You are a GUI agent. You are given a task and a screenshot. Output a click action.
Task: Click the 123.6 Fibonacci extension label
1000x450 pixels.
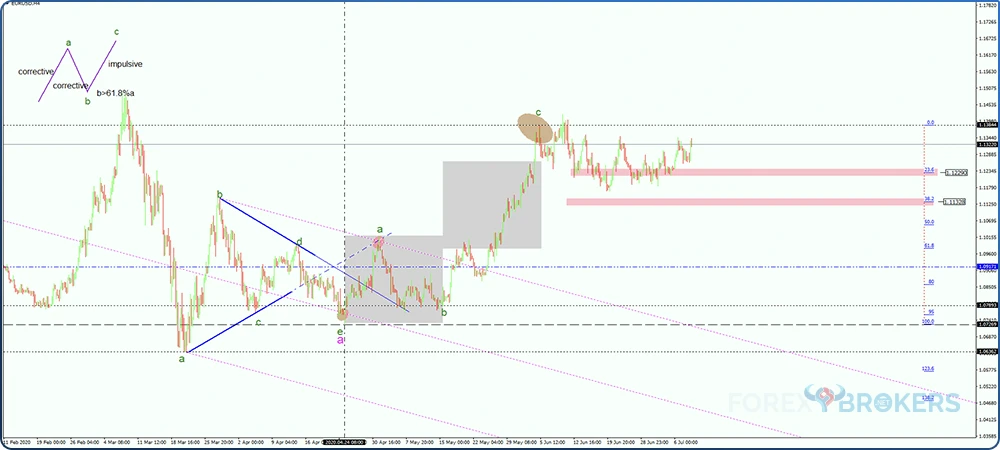928,368
